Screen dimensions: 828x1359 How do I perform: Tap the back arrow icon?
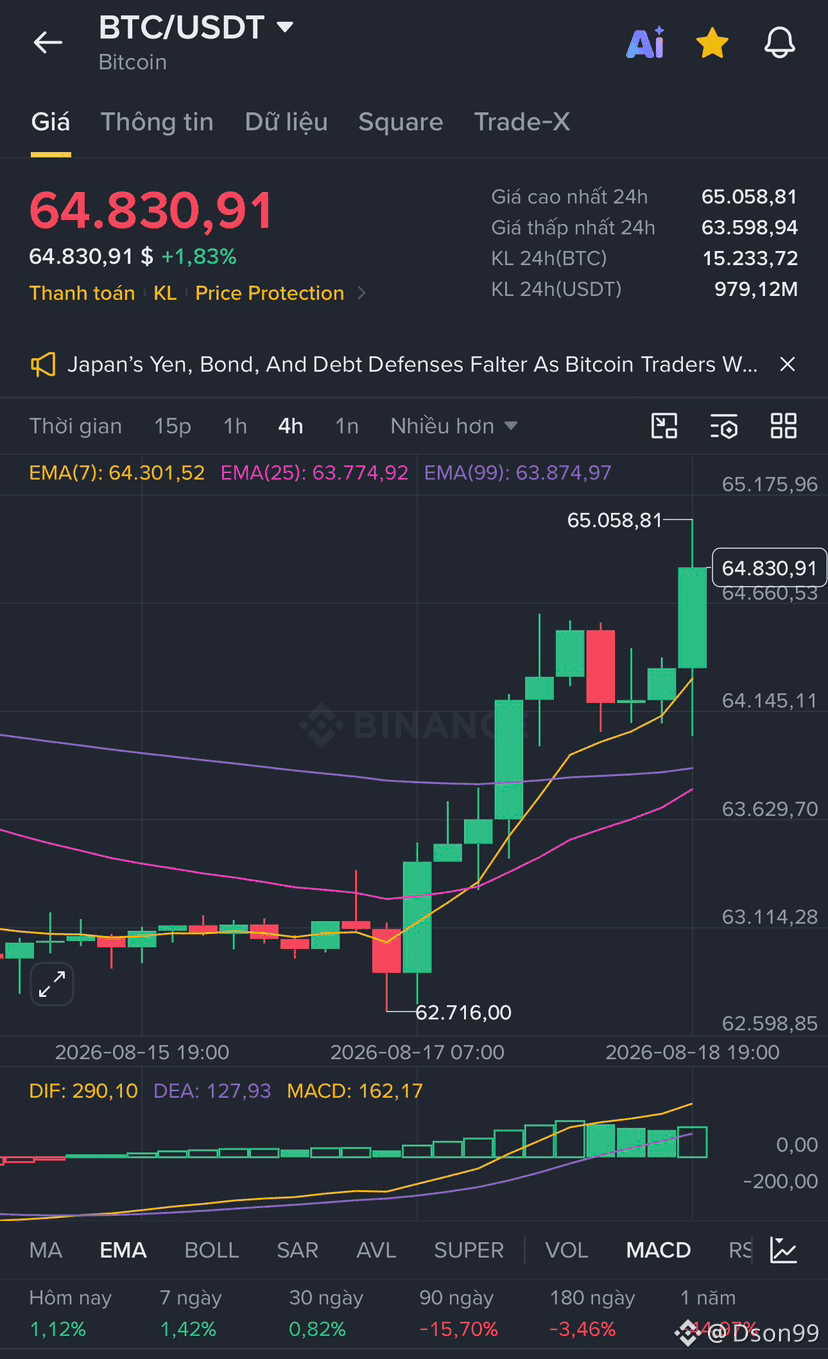click(48, 42)
